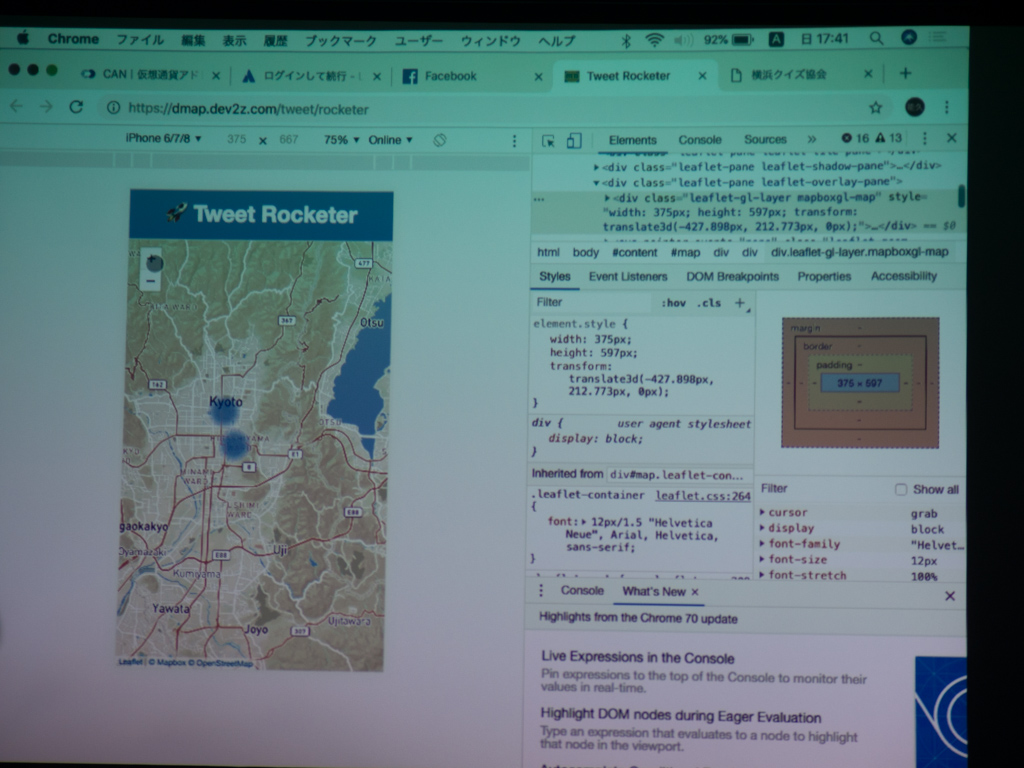
Task: Reload the current page
Action: 76,106
